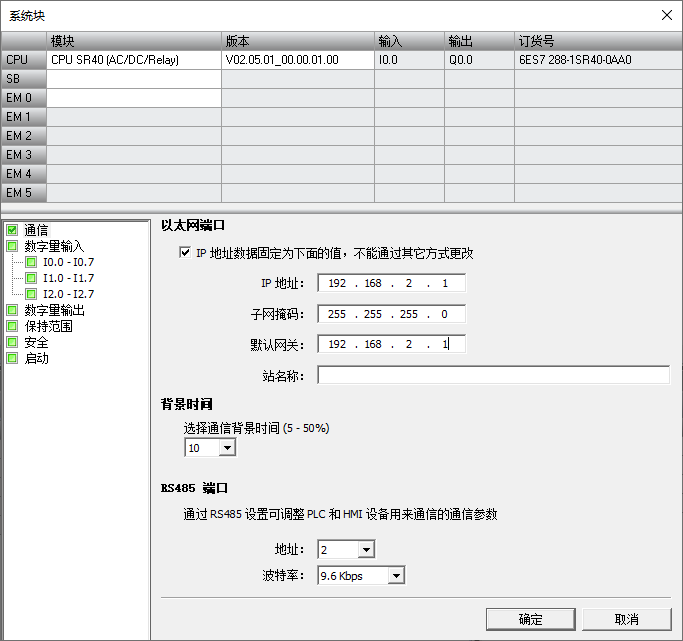Screen dimensions: 683x641
Task: Toggle the 通信 tree checkbox icon
Action: coord(12,230)
